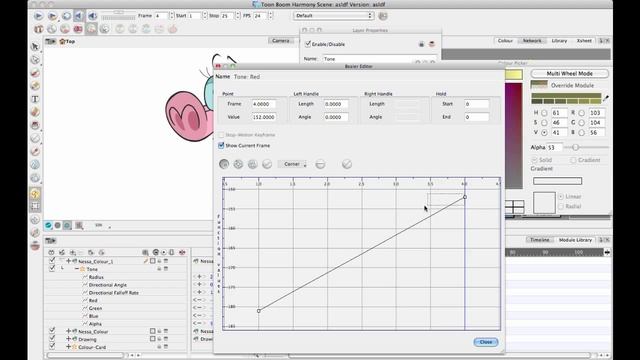Click the lock icon on Tone layer row
Image resolution: width=640 pixels, height=360 pixels.
tap(159, 269)
